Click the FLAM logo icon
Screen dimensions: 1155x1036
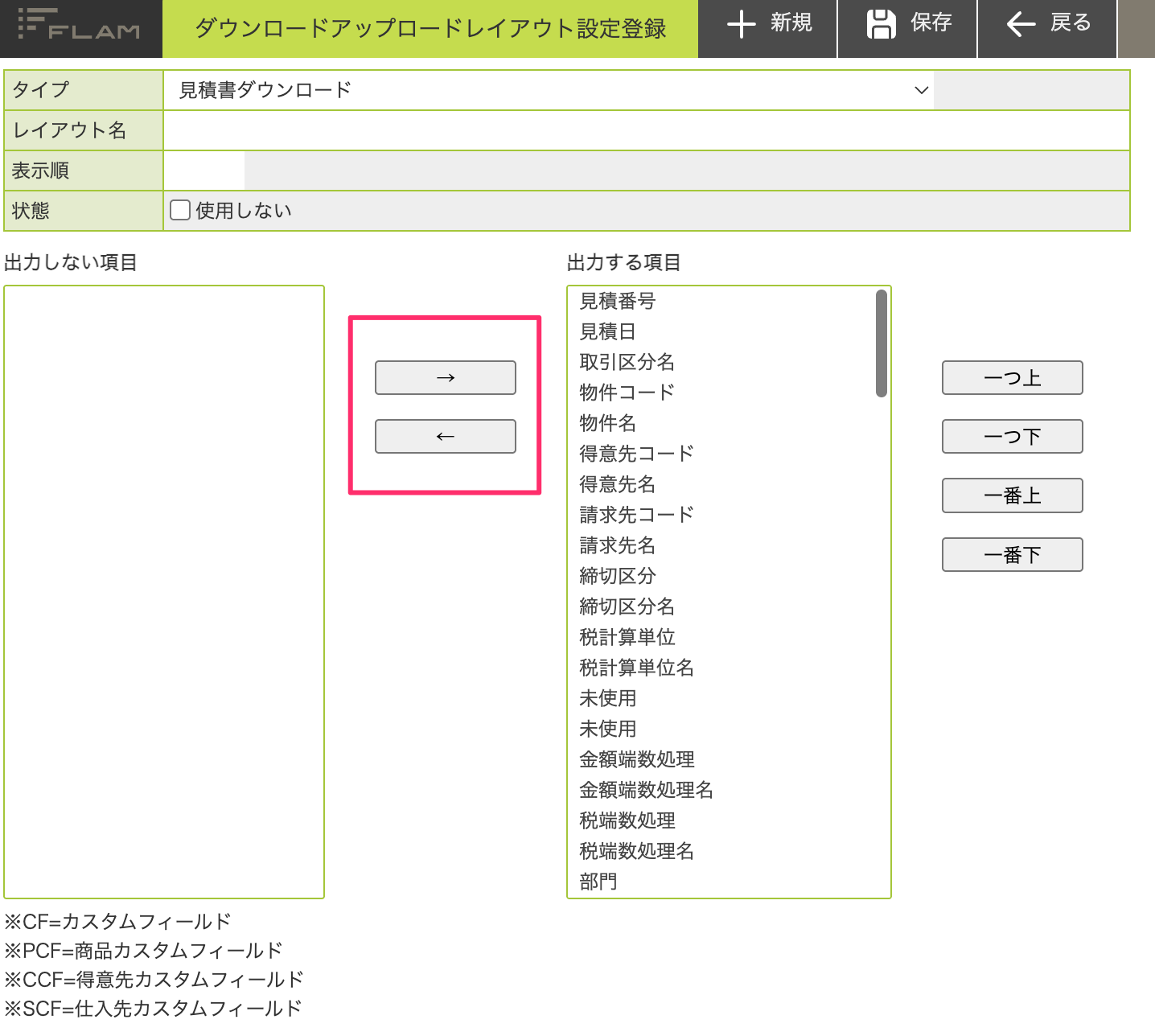[x=79, y=24]
